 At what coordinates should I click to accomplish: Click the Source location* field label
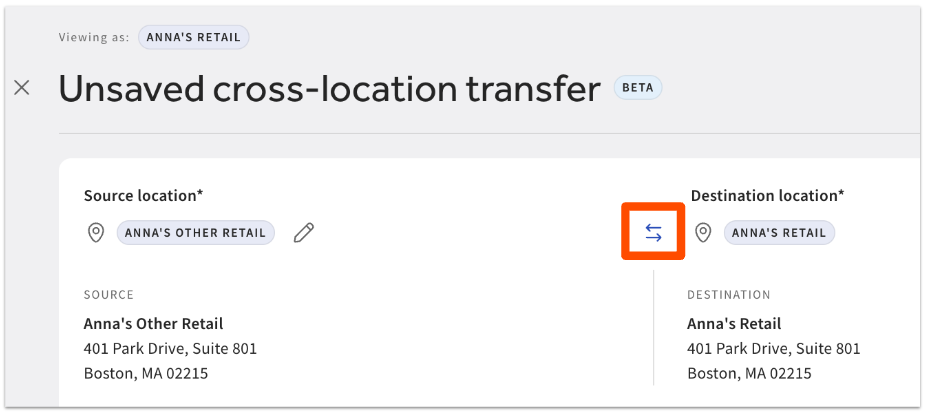(x=144, y=196)
